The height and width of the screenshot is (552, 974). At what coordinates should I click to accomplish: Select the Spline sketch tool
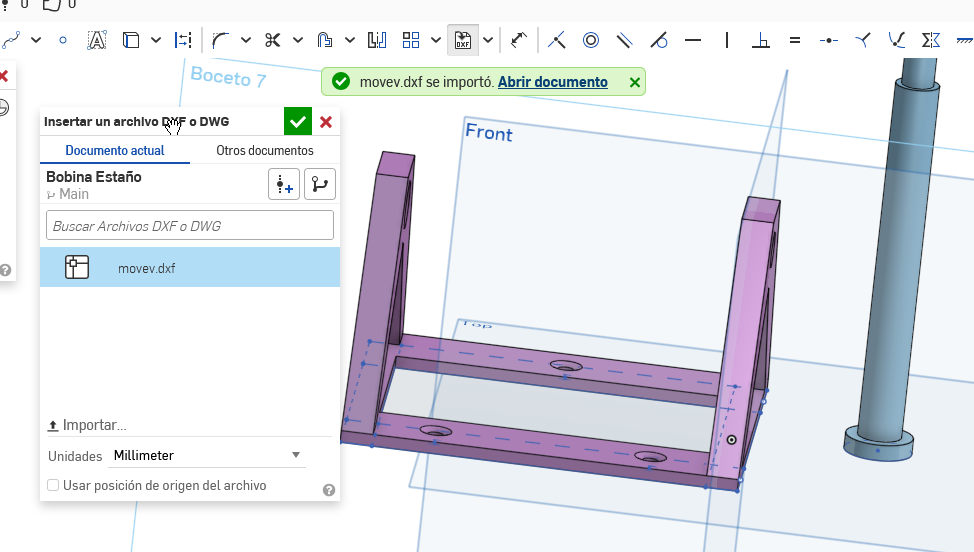pos(11,40)
